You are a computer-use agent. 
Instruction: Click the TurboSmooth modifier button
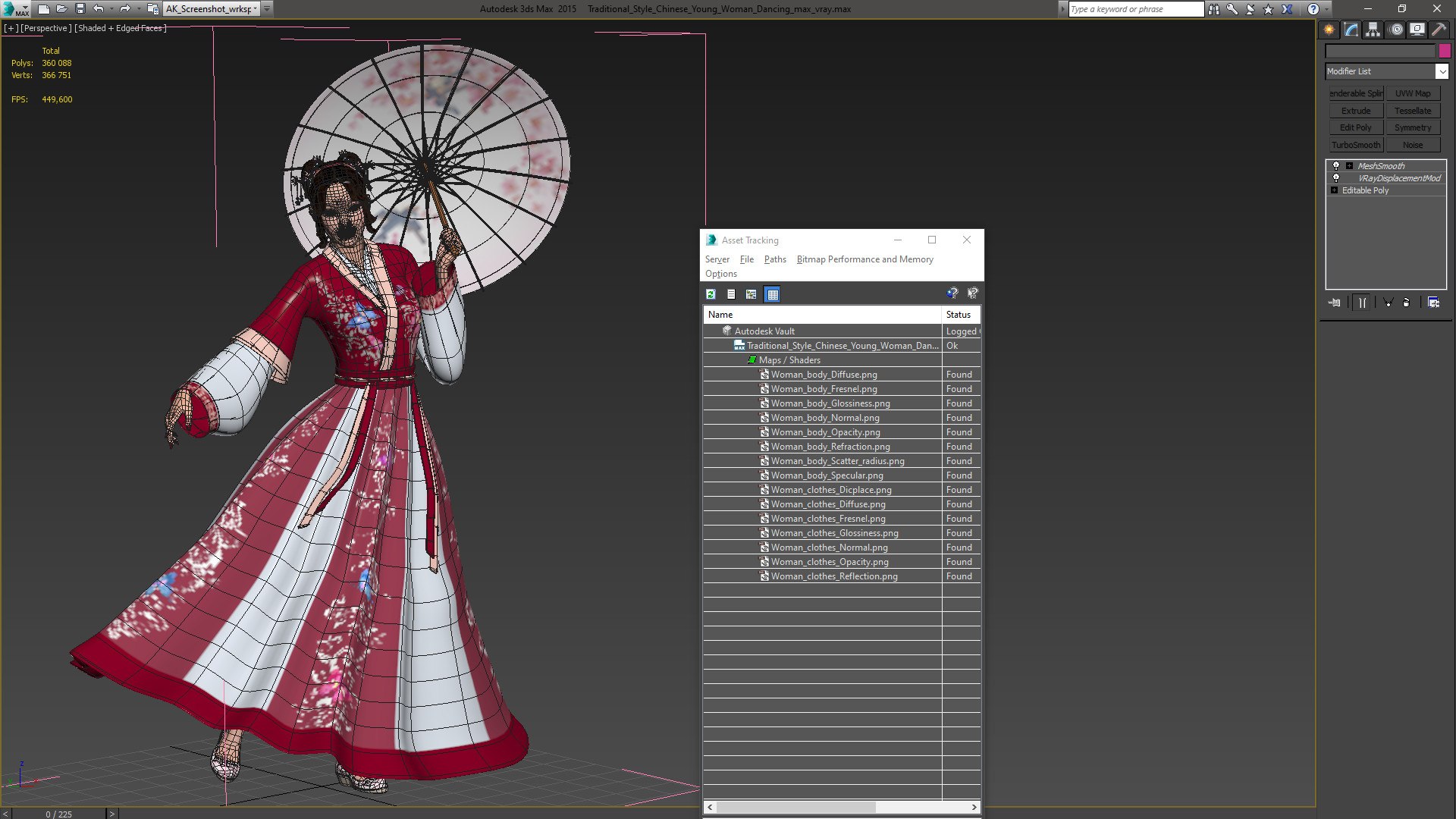(1356, 145)
